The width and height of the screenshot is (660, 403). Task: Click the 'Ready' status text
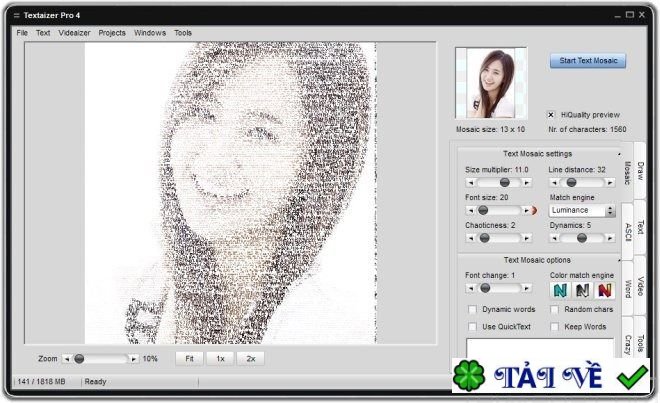pos(95,382)
